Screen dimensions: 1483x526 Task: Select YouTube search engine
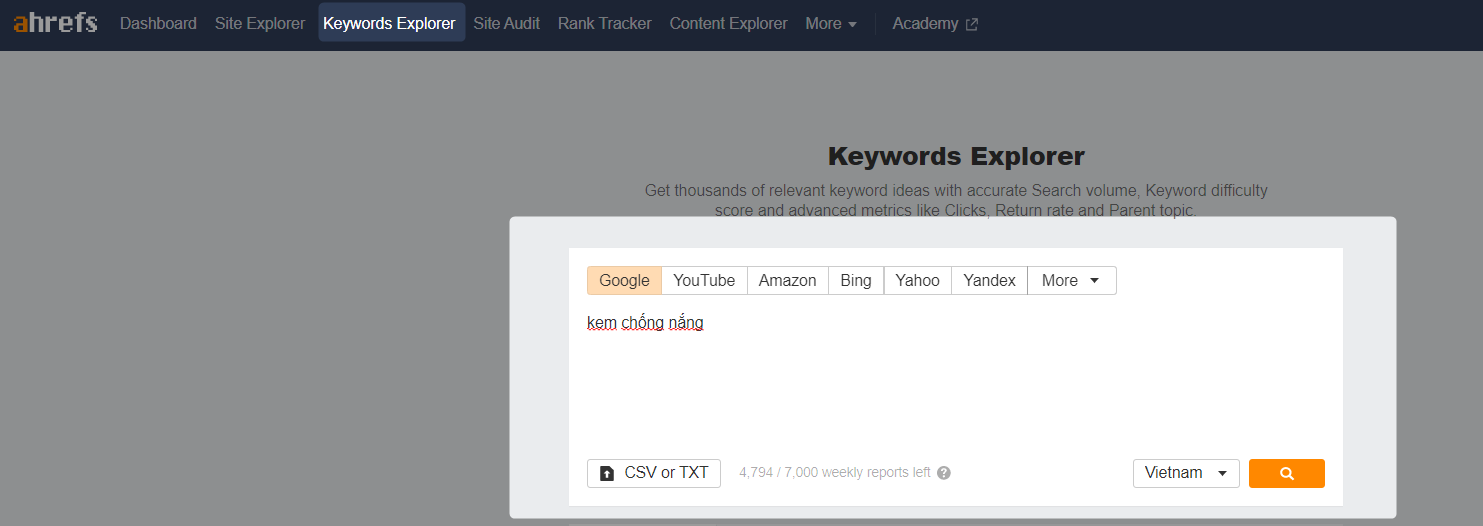[x=704, y=281]
